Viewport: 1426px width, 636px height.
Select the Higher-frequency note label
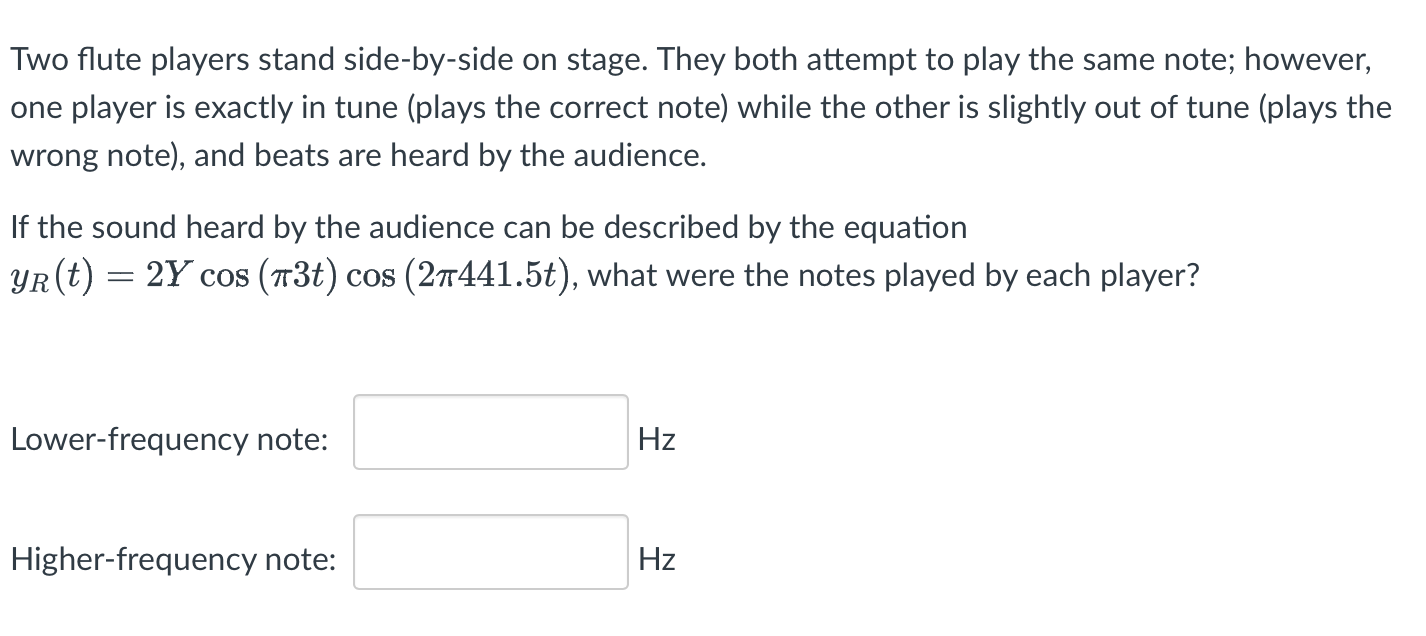[x=173, y=559]
